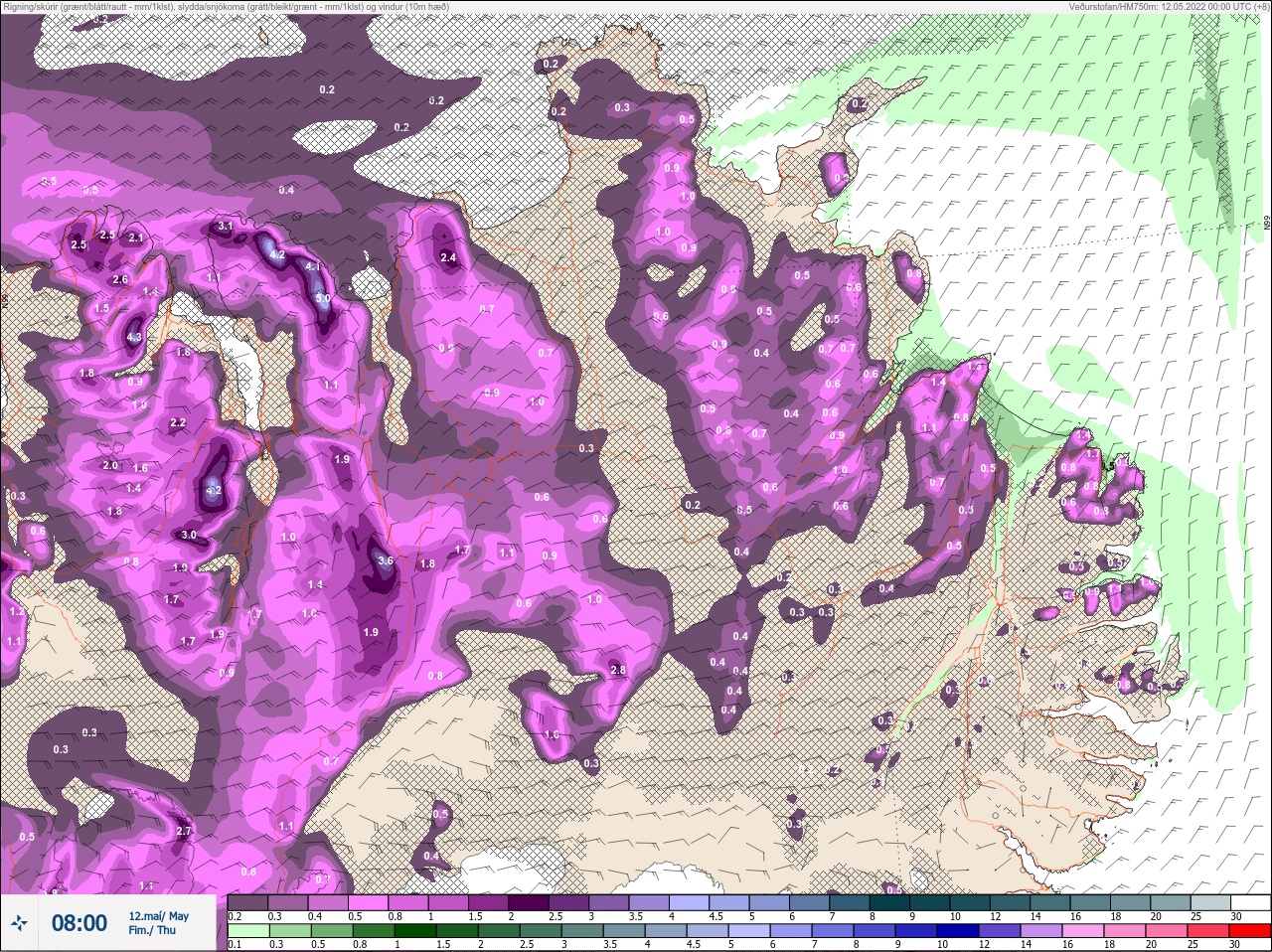This screenshot has width=1272, height=952.
Task: Click the 4.1 precipitation value on map
Action: 313,266
